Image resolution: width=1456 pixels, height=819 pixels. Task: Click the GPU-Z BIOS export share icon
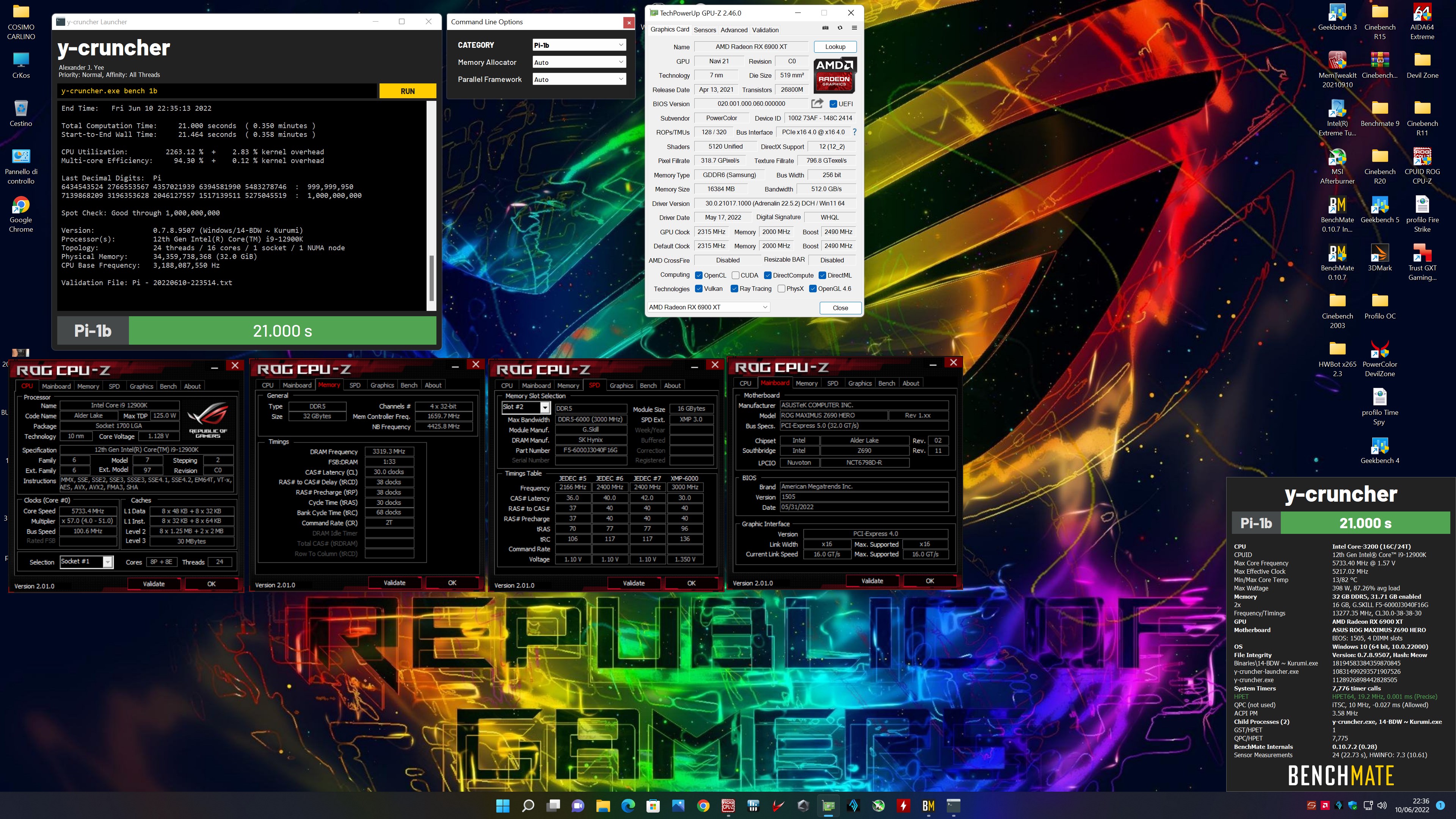(817, 104)
